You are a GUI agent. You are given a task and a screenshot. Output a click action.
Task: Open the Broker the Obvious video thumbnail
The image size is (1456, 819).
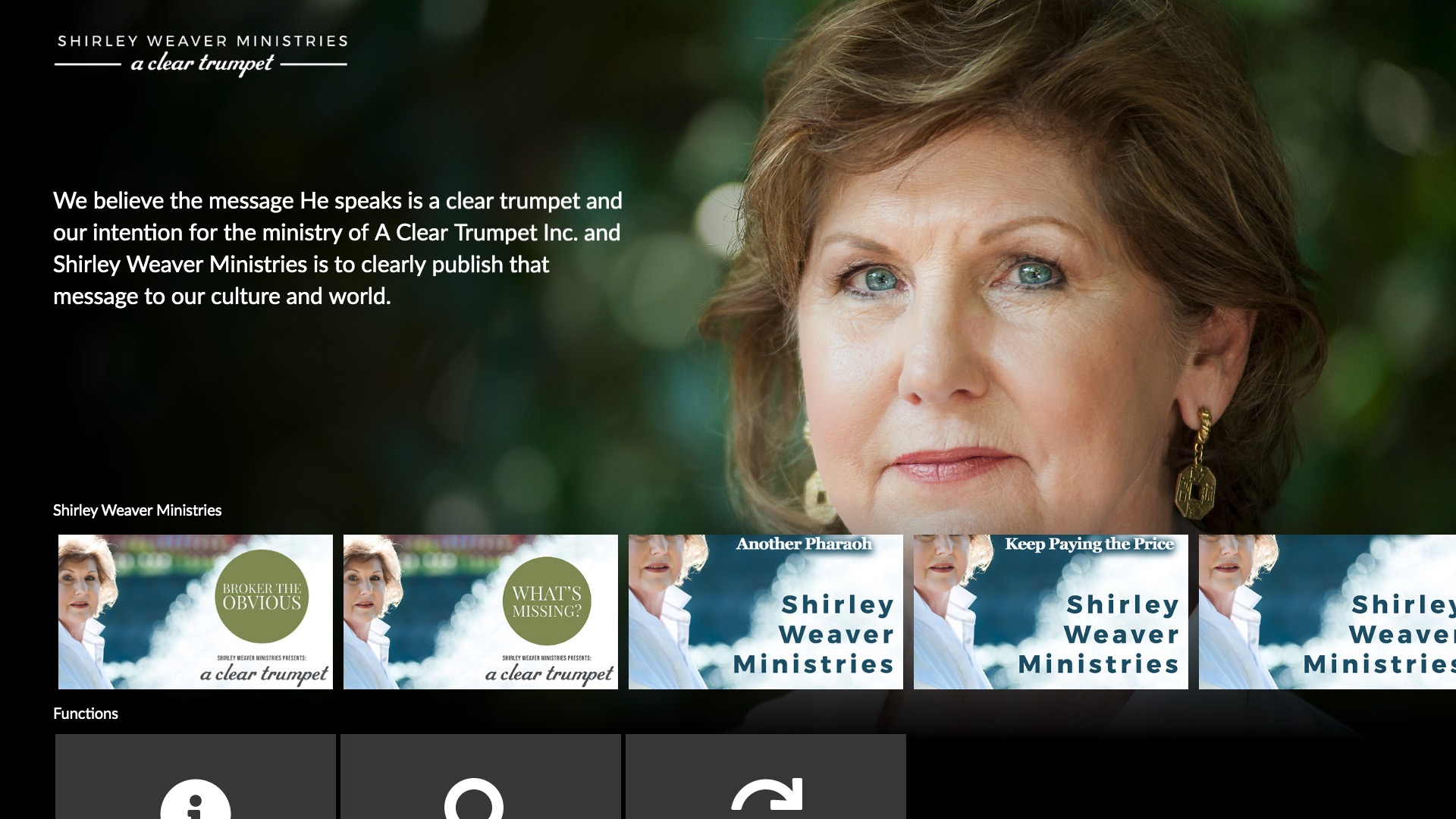(196, 612)
